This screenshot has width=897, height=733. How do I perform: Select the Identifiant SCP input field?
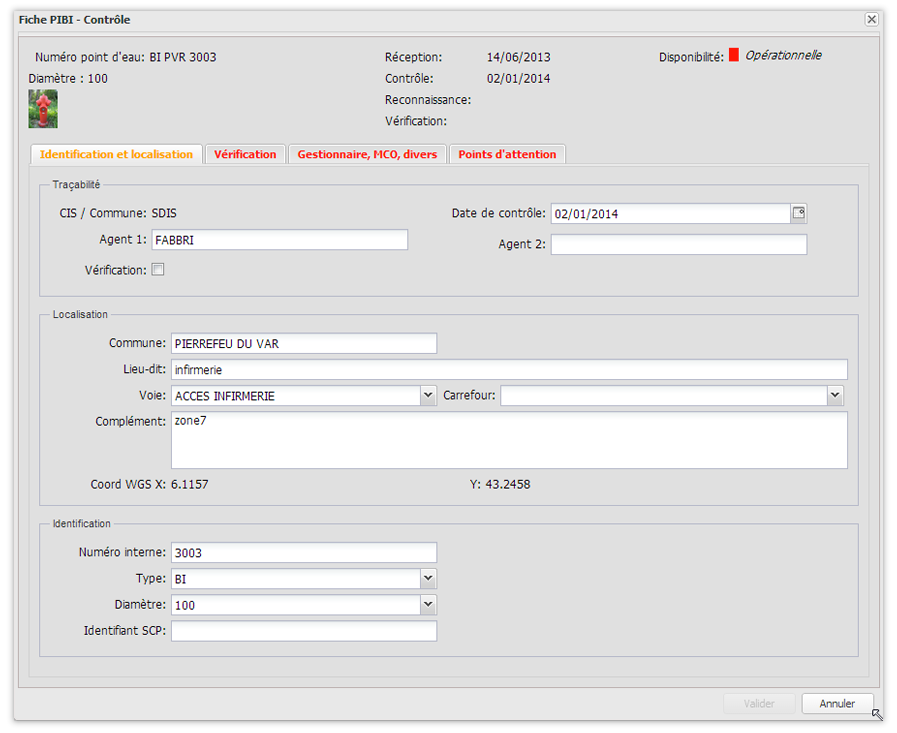tap(304, 631)
